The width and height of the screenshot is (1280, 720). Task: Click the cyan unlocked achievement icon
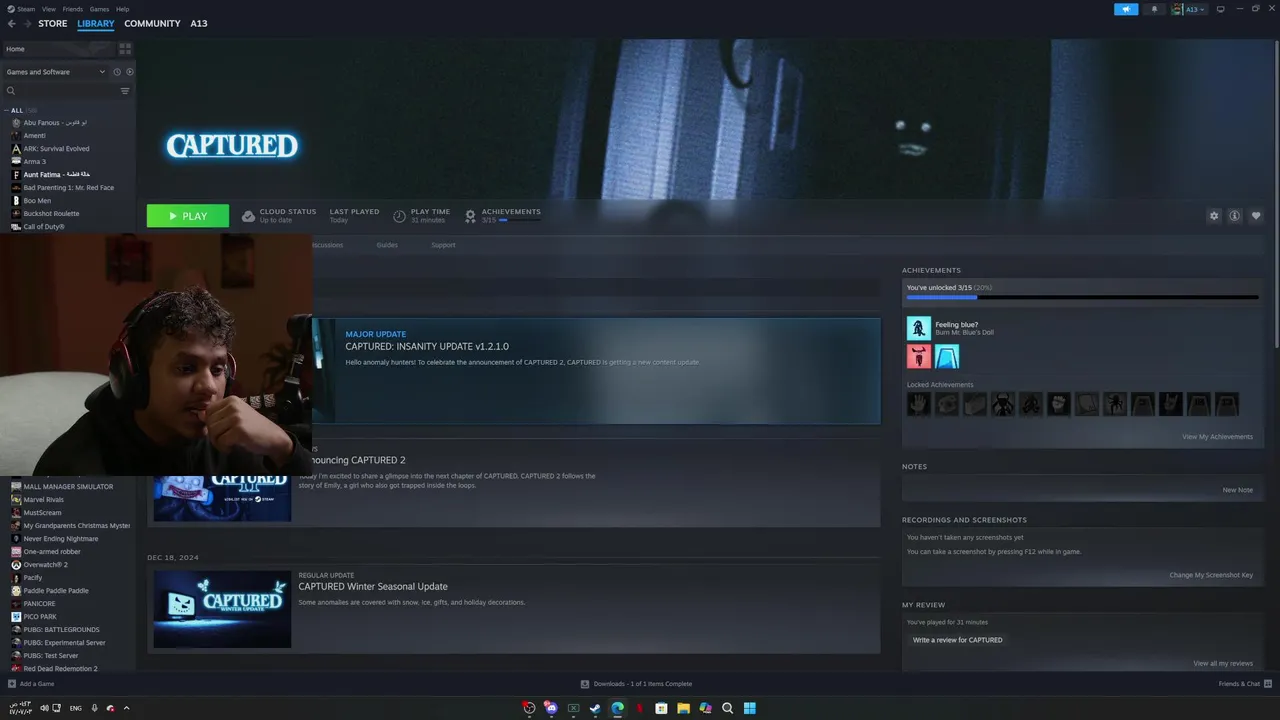point(947,356)
